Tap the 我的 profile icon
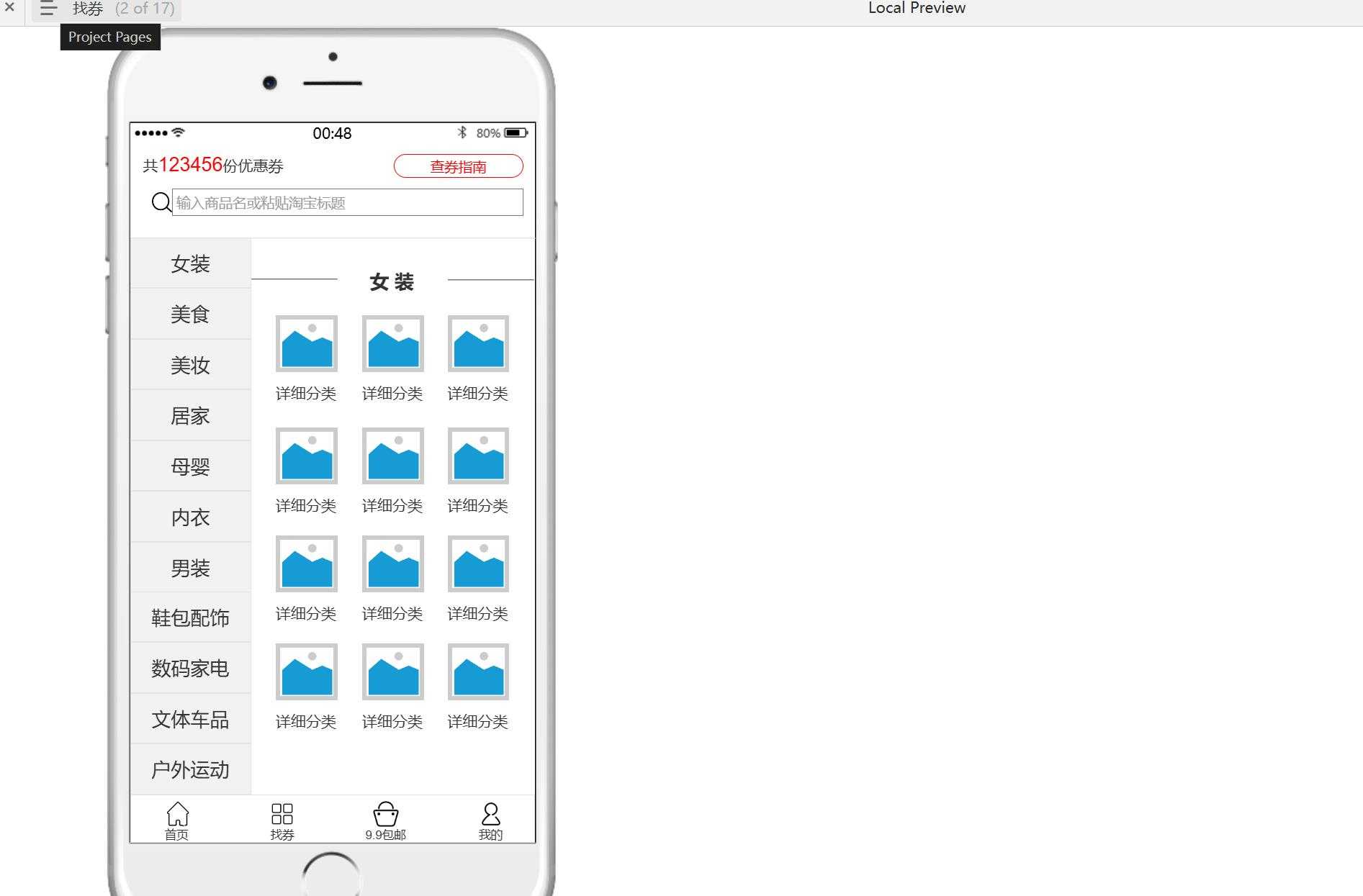 tap(490, 815)
